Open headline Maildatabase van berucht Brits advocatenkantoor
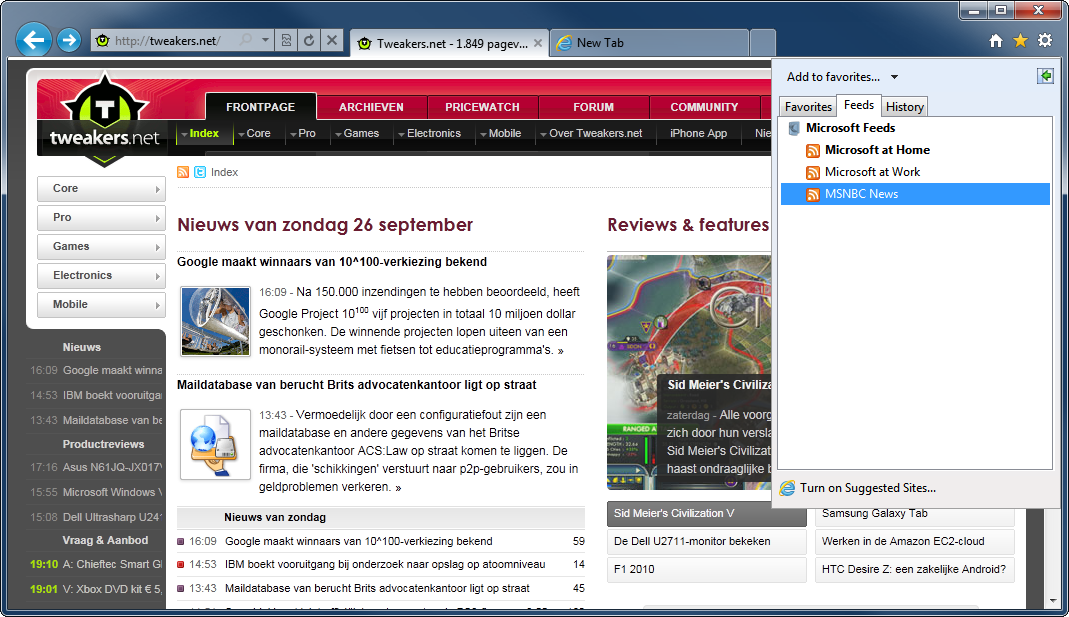This screenshot has height=617, width=1069. click(x=357, y=385)
